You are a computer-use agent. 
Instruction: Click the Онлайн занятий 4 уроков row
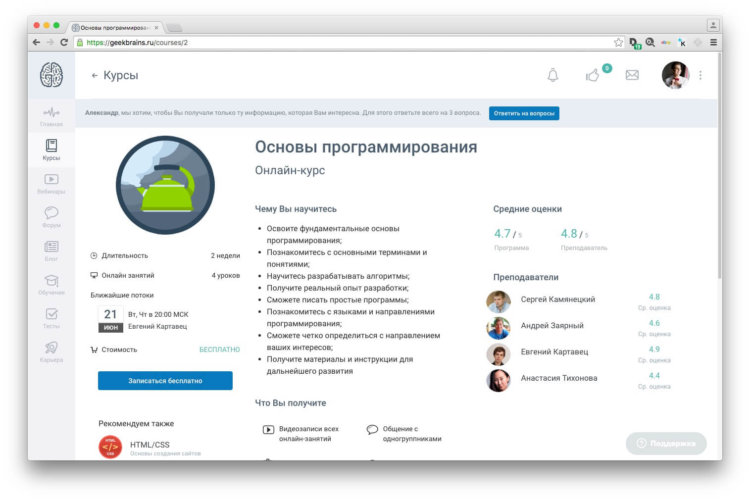[165, 276]
